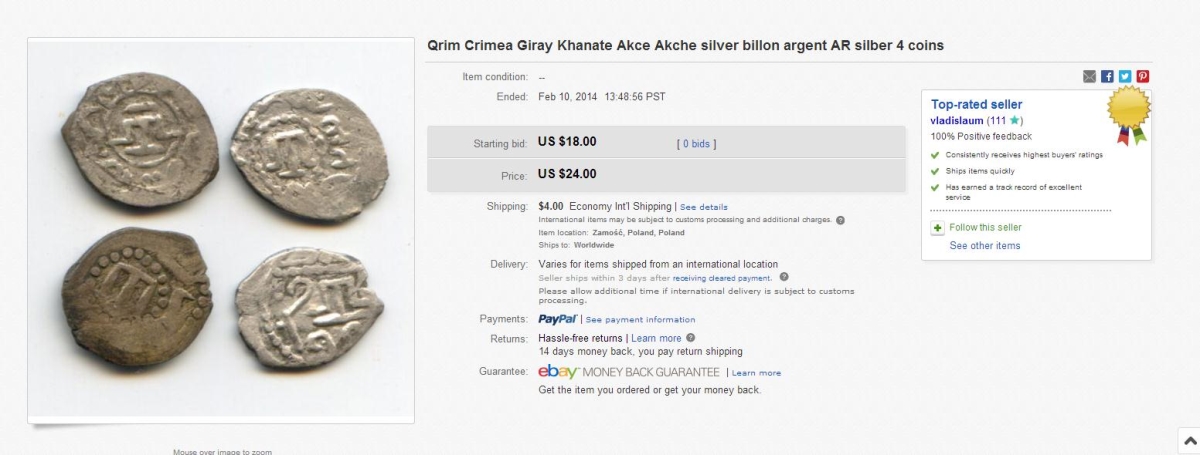Open Money Back Guarantee 'Learn more' link

coord(756,373)
